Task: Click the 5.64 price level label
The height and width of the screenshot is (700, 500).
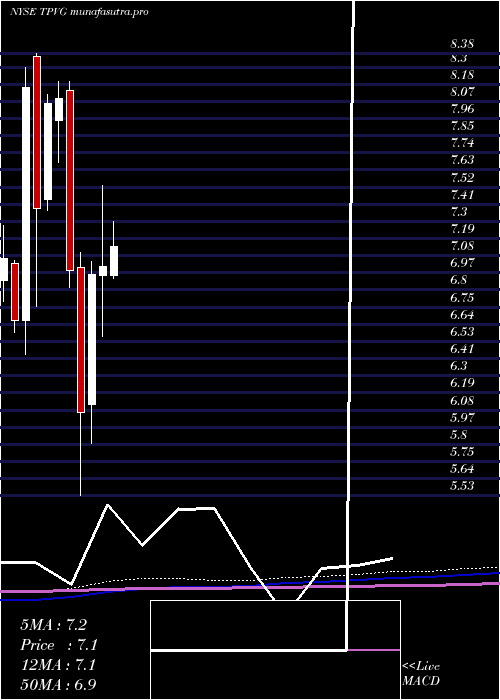Action: pos(462,469)
